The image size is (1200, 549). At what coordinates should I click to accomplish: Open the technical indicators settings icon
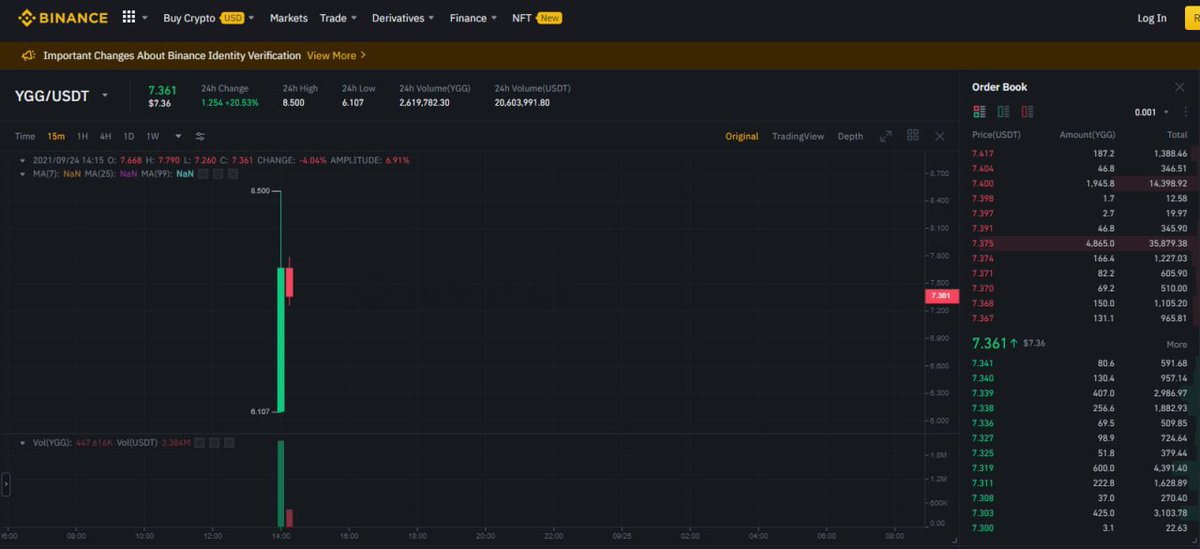pyautogui.click(x=200, y=136)
